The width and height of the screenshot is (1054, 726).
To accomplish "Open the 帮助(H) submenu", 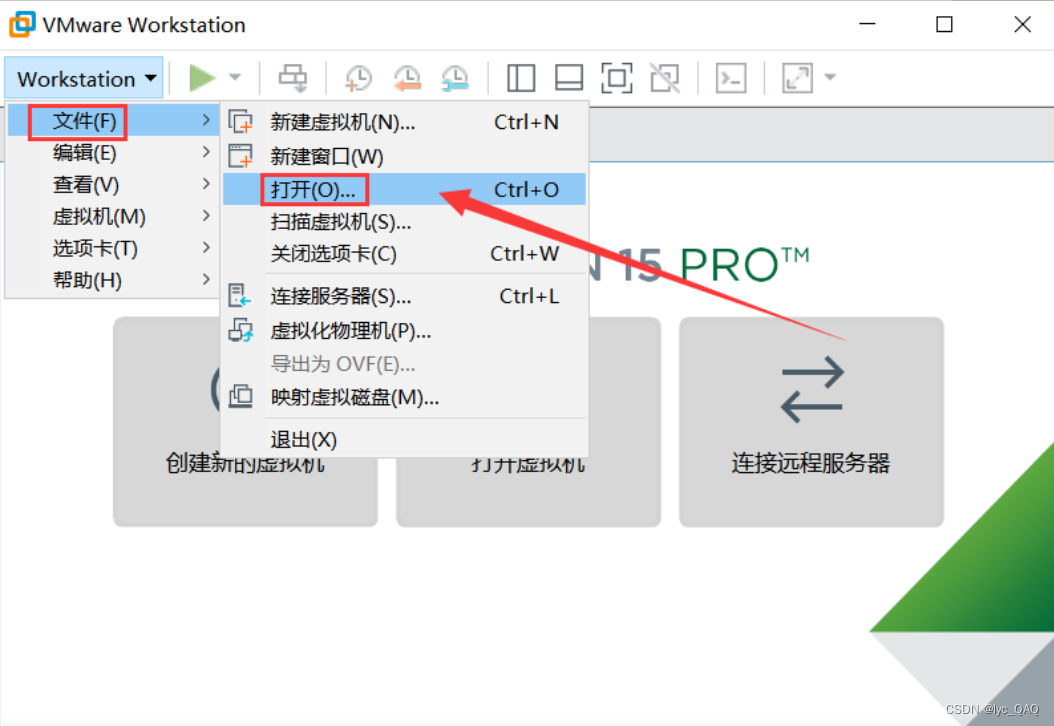I will click(x=113, y=280).
